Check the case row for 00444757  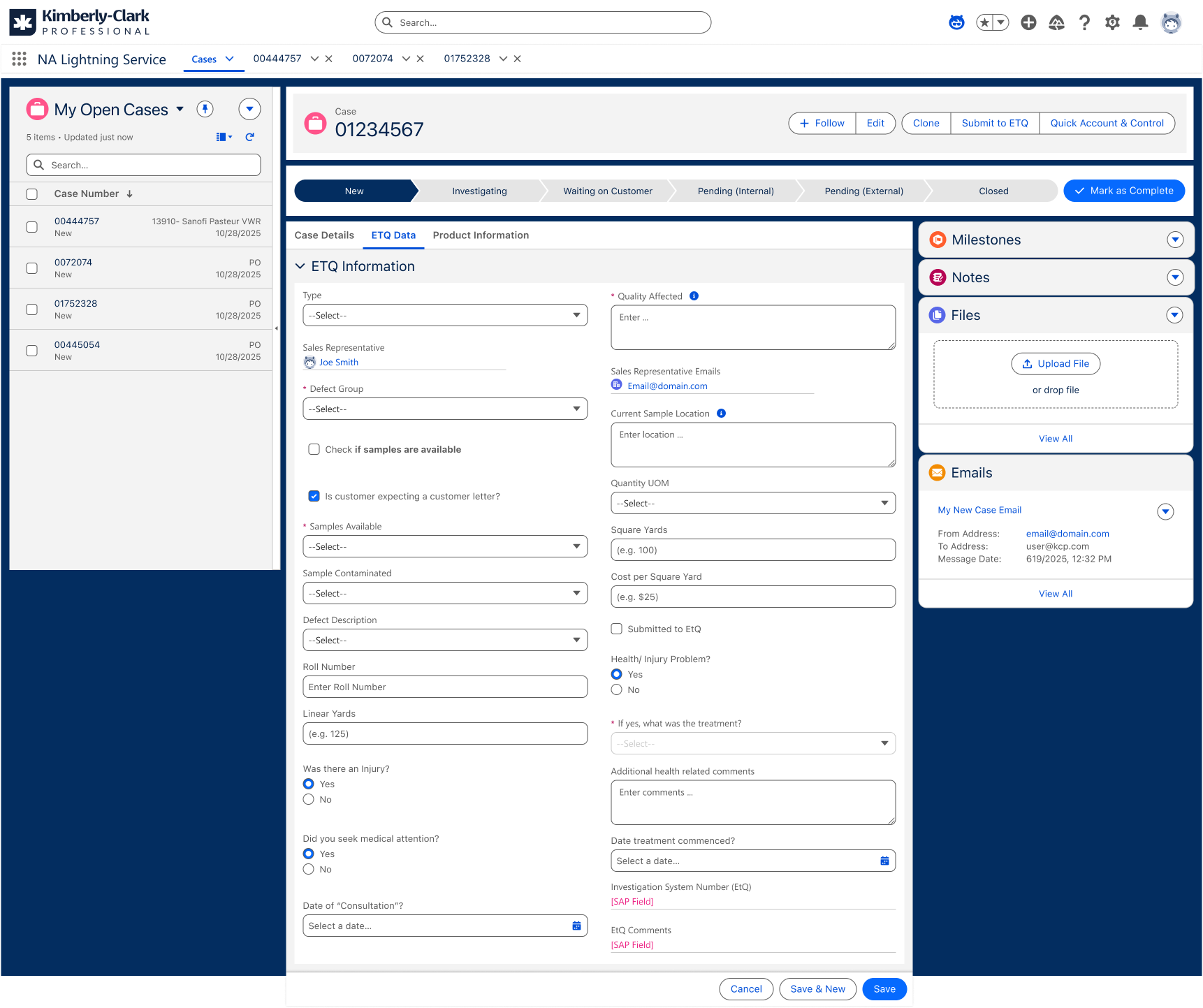point(32,226)
